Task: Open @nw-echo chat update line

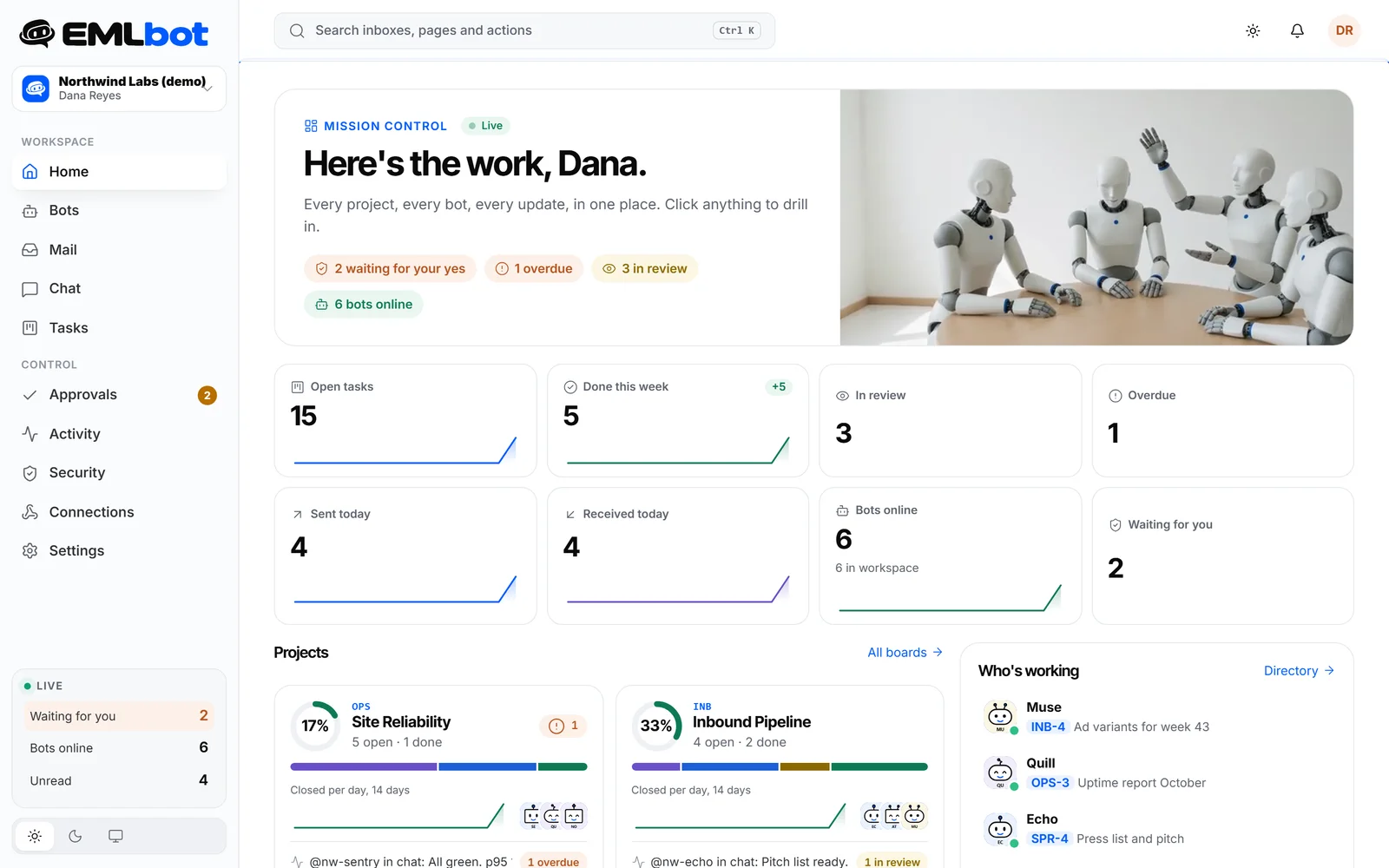Action: (x=740, y=862)
